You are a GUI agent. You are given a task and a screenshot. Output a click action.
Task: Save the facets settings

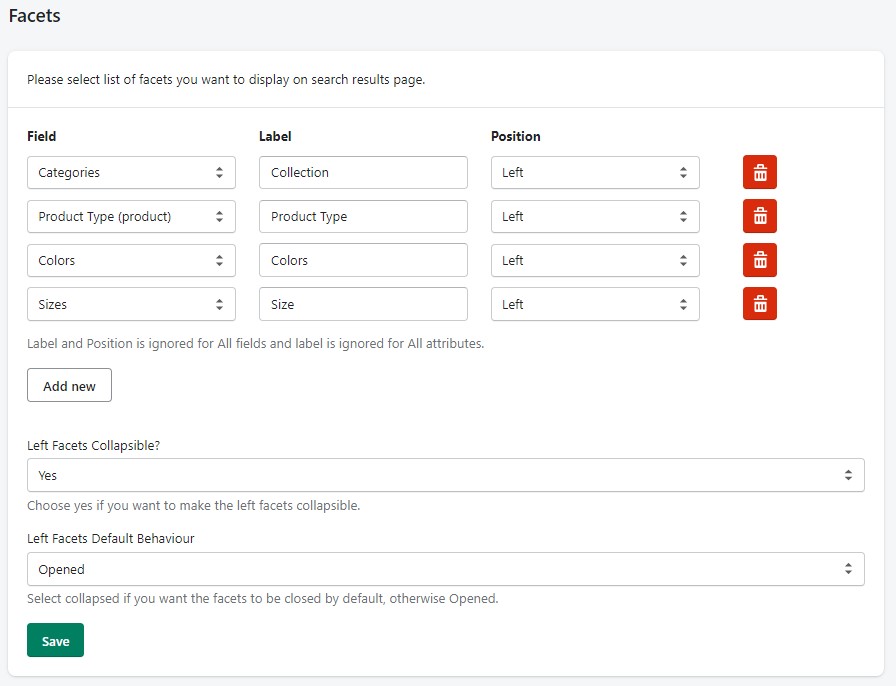55,640
